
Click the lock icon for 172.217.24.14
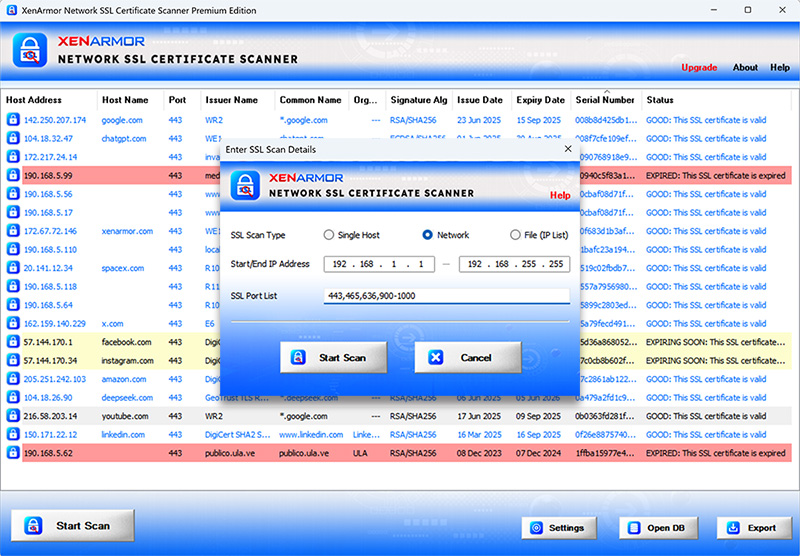click(x=13, y=157)
